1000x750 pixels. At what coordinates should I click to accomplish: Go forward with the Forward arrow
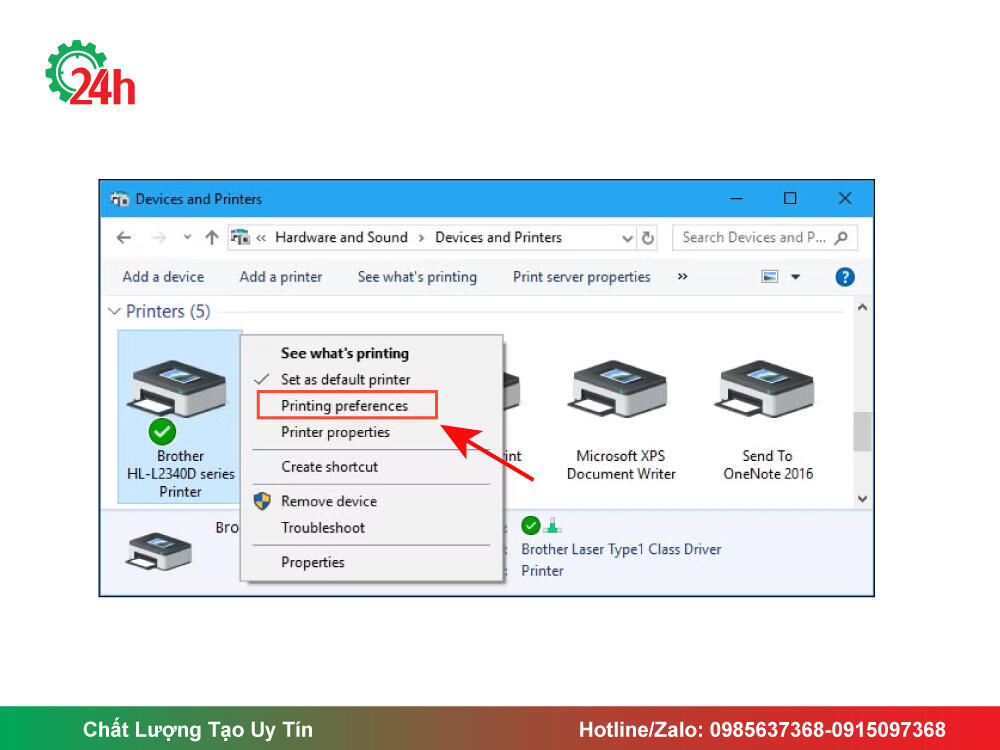(x=159, y=238)
